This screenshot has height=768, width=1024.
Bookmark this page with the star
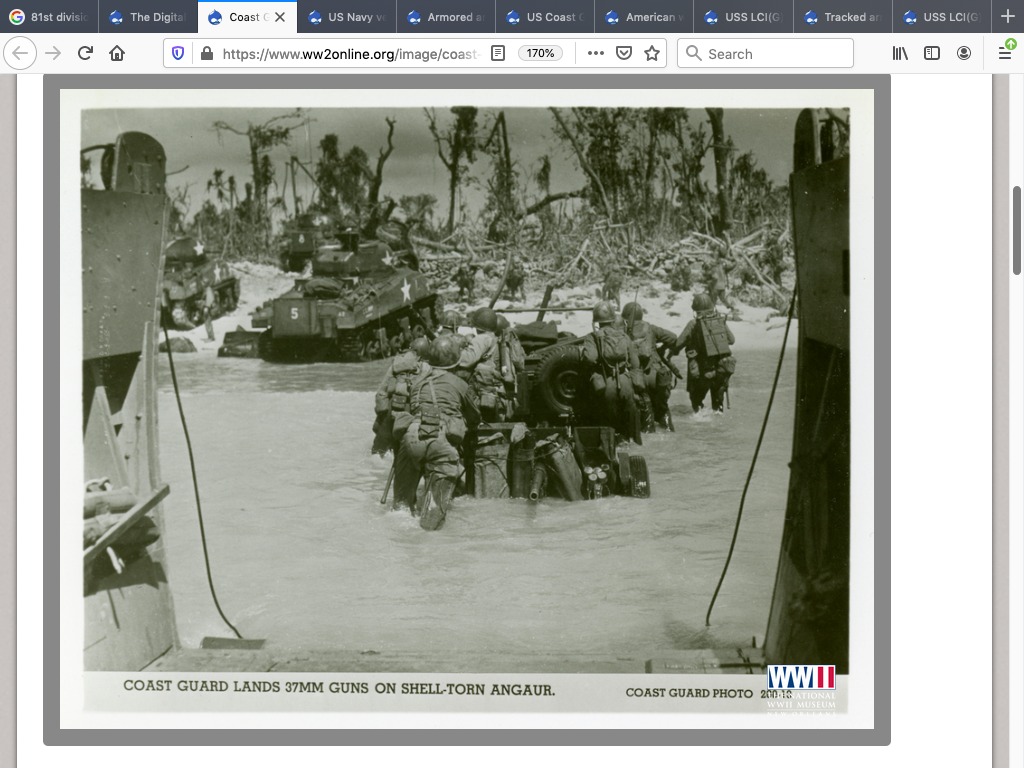(x=652, y=54)
